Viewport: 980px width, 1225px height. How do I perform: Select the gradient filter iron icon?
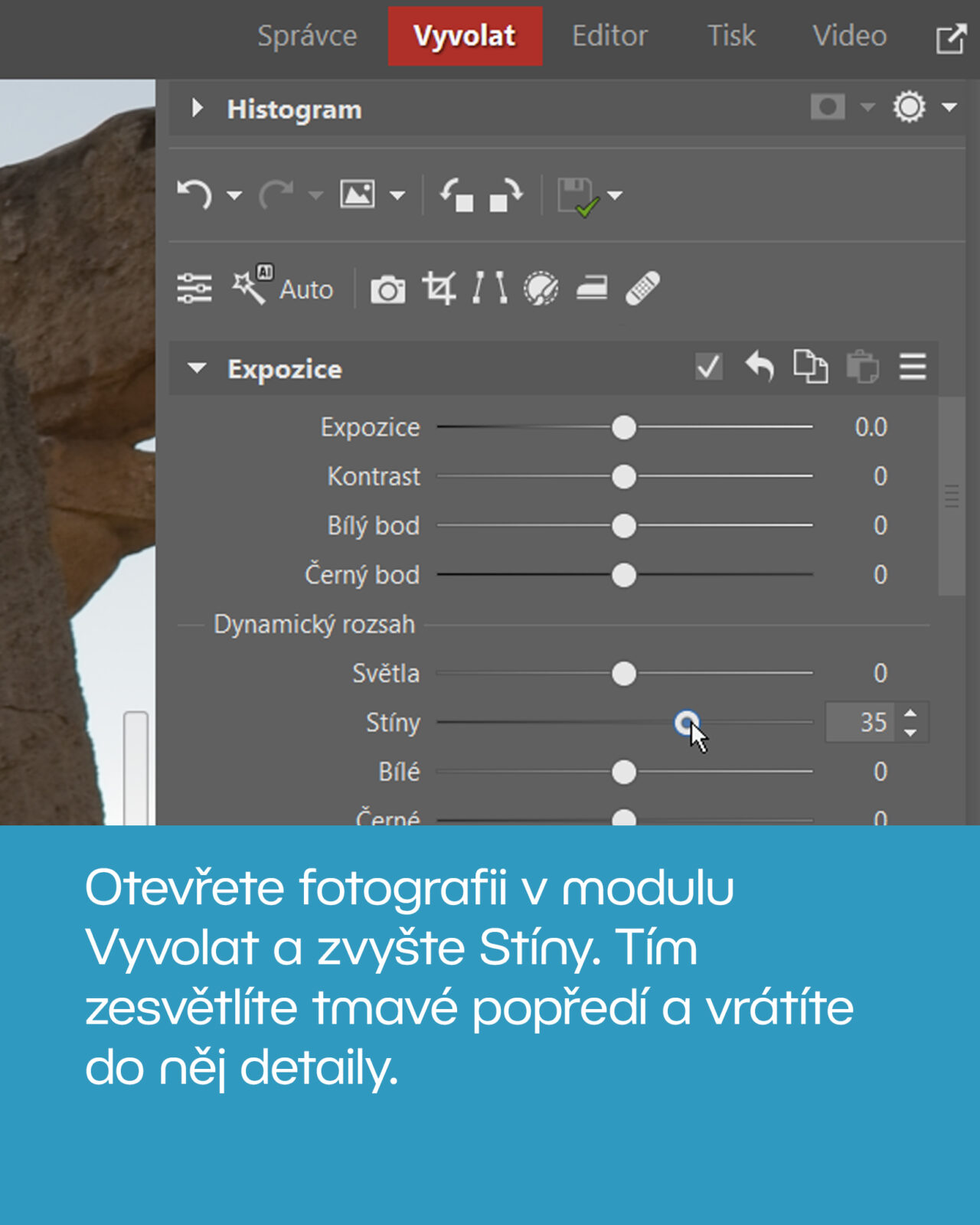pyautogui.click(x=592, y=289)
